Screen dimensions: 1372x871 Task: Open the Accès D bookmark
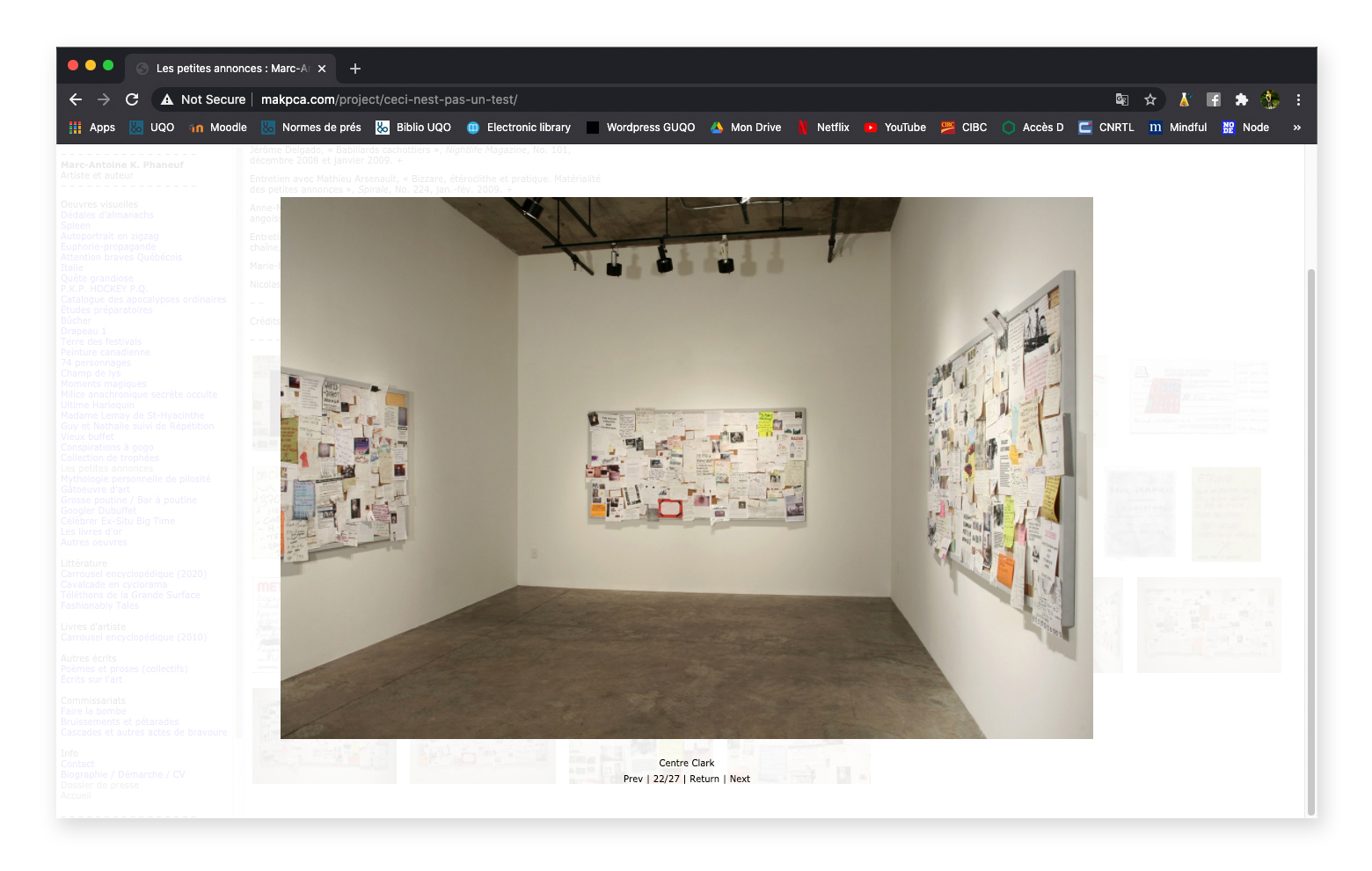[x=1033, y=128]
